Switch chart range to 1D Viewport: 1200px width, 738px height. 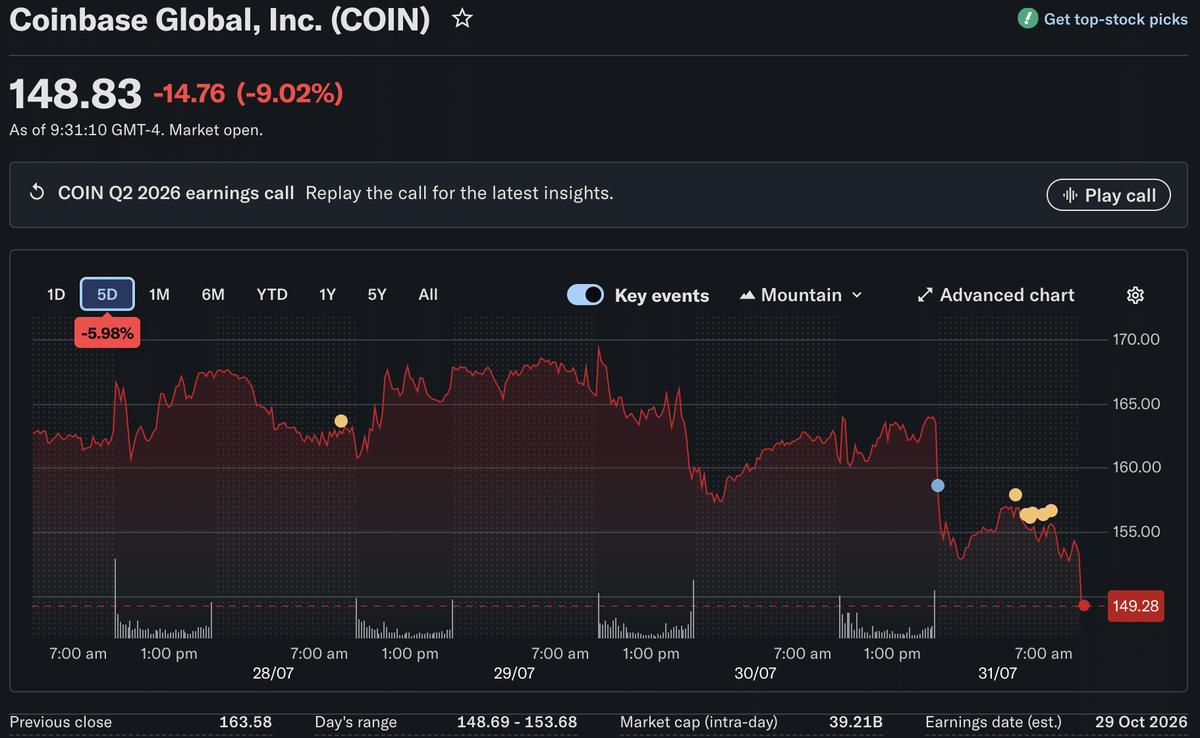tap(56, 294)
